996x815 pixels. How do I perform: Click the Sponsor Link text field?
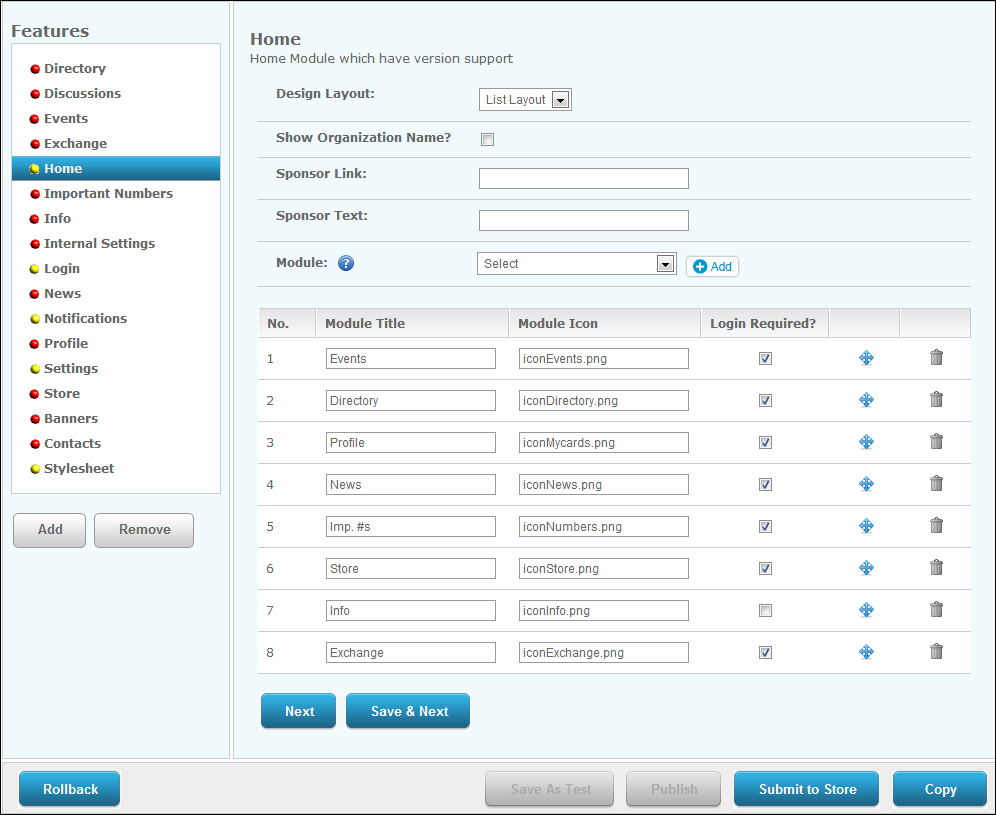coord(583,179)
